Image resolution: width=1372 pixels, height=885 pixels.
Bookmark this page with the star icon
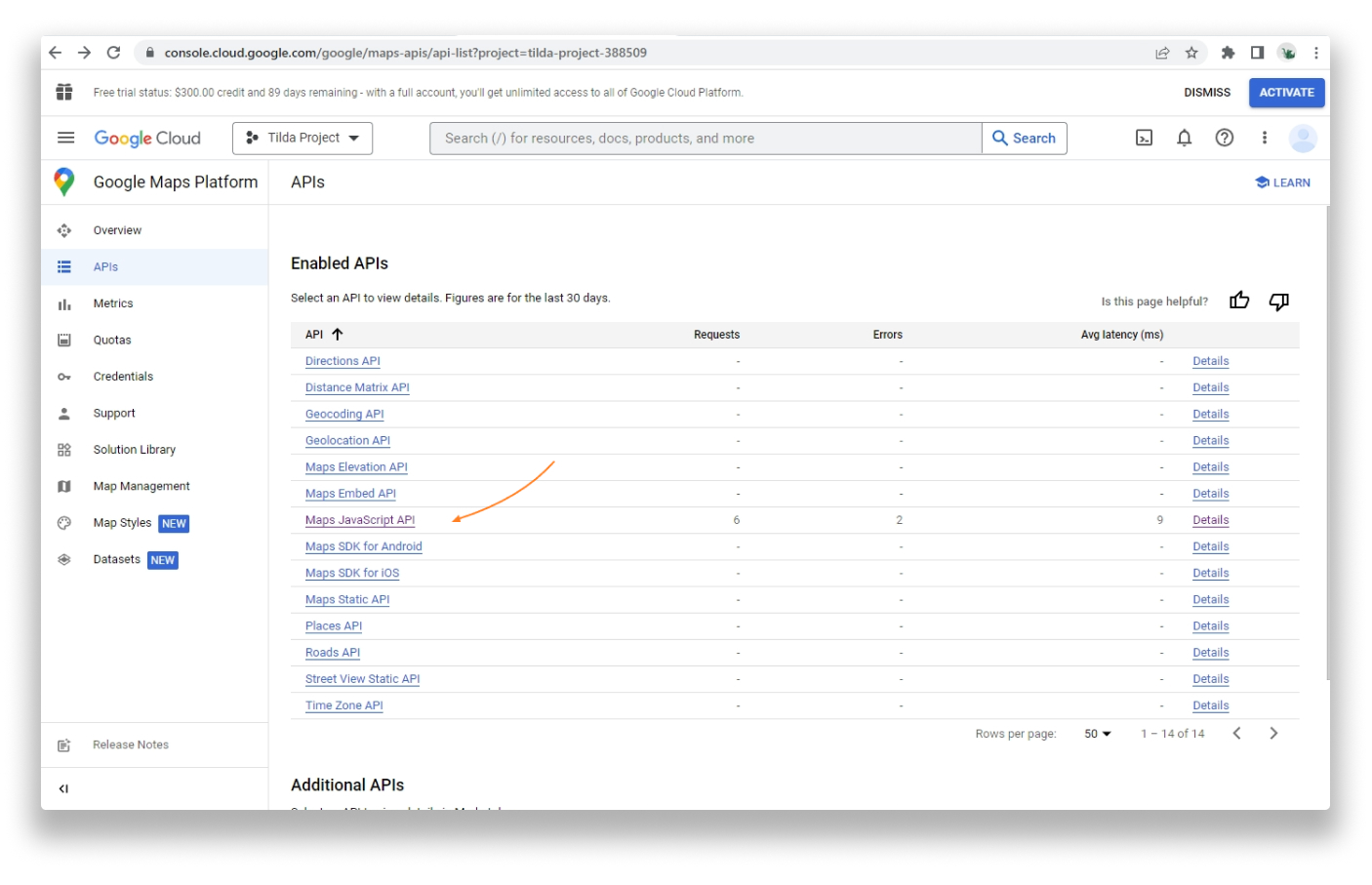coord(1191,53)
